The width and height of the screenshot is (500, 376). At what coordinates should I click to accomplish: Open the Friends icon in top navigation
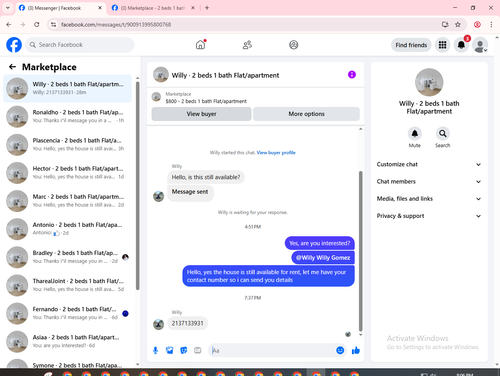[x=247, y=45]
